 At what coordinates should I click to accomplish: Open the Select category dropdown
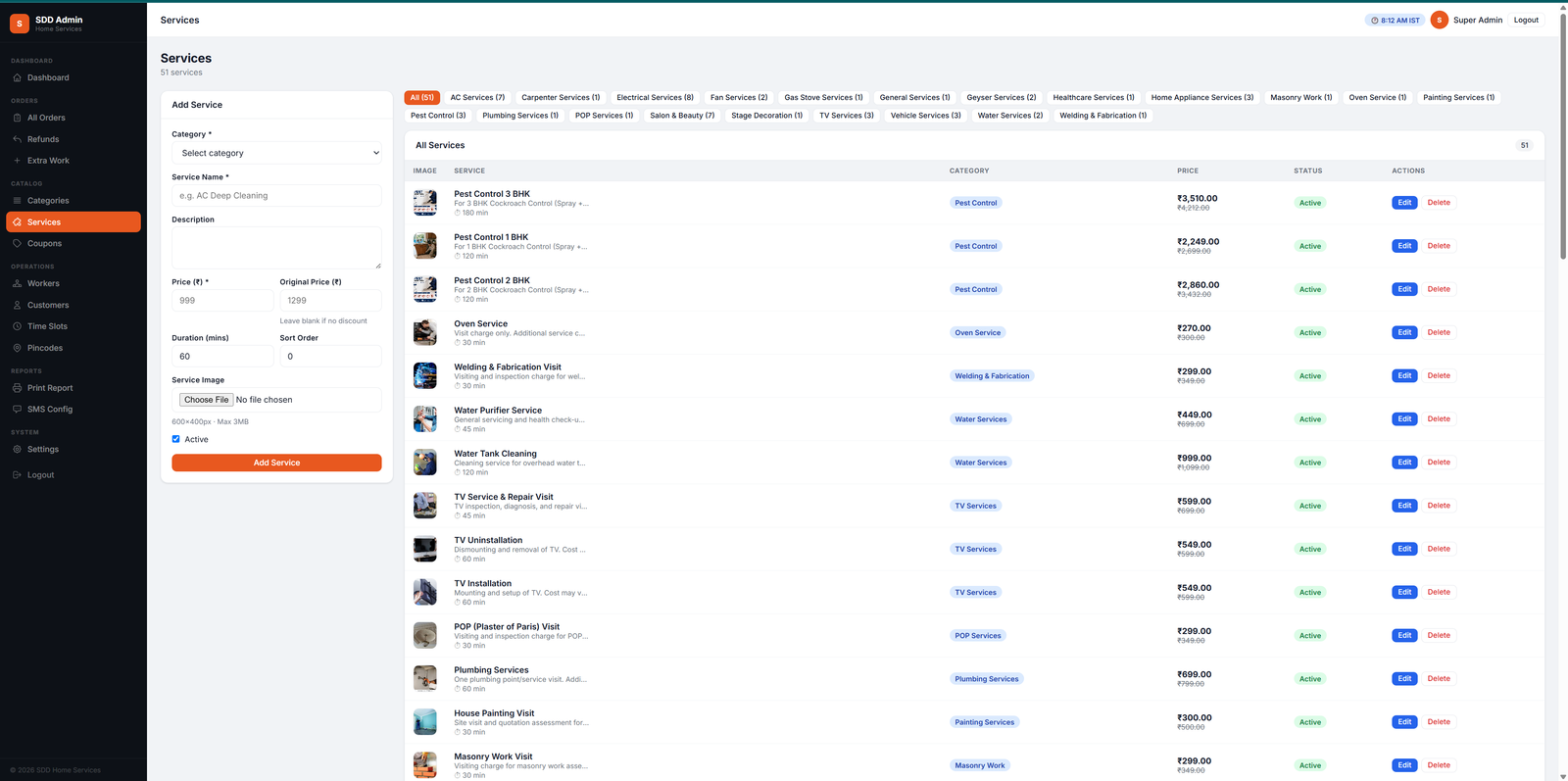coord(277,153)
